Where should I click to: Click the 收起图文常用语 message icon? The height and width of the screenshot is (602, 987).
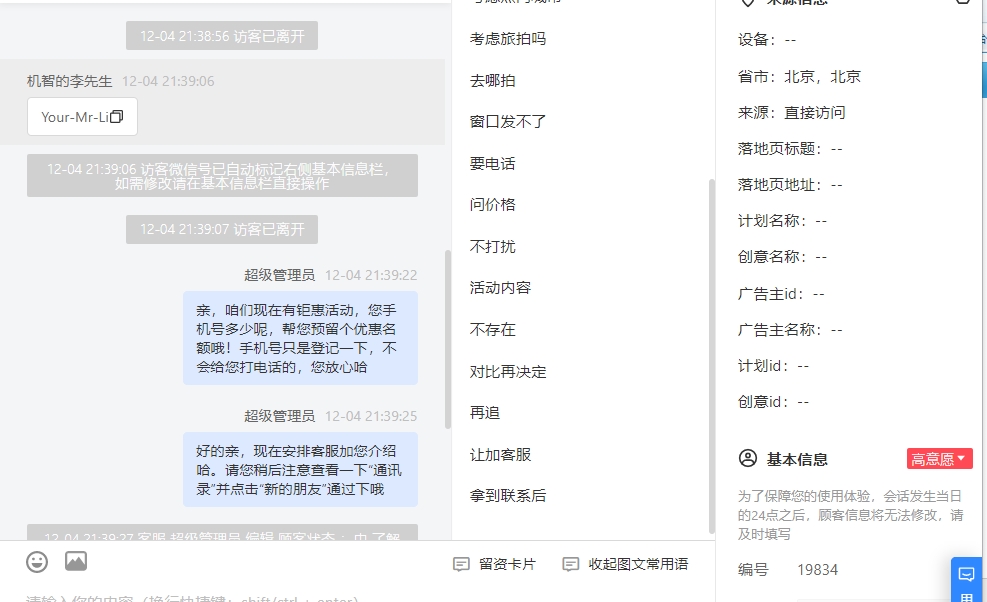point(570,564)
